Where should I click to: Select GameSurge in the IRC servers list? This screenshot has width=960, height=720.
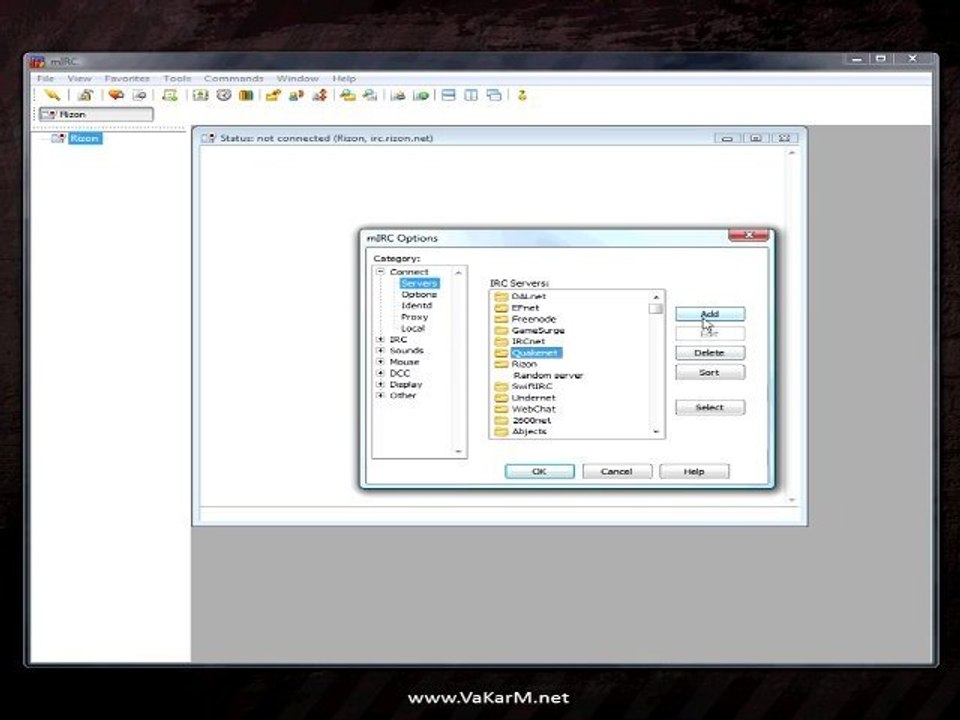(x=538, y=330)
